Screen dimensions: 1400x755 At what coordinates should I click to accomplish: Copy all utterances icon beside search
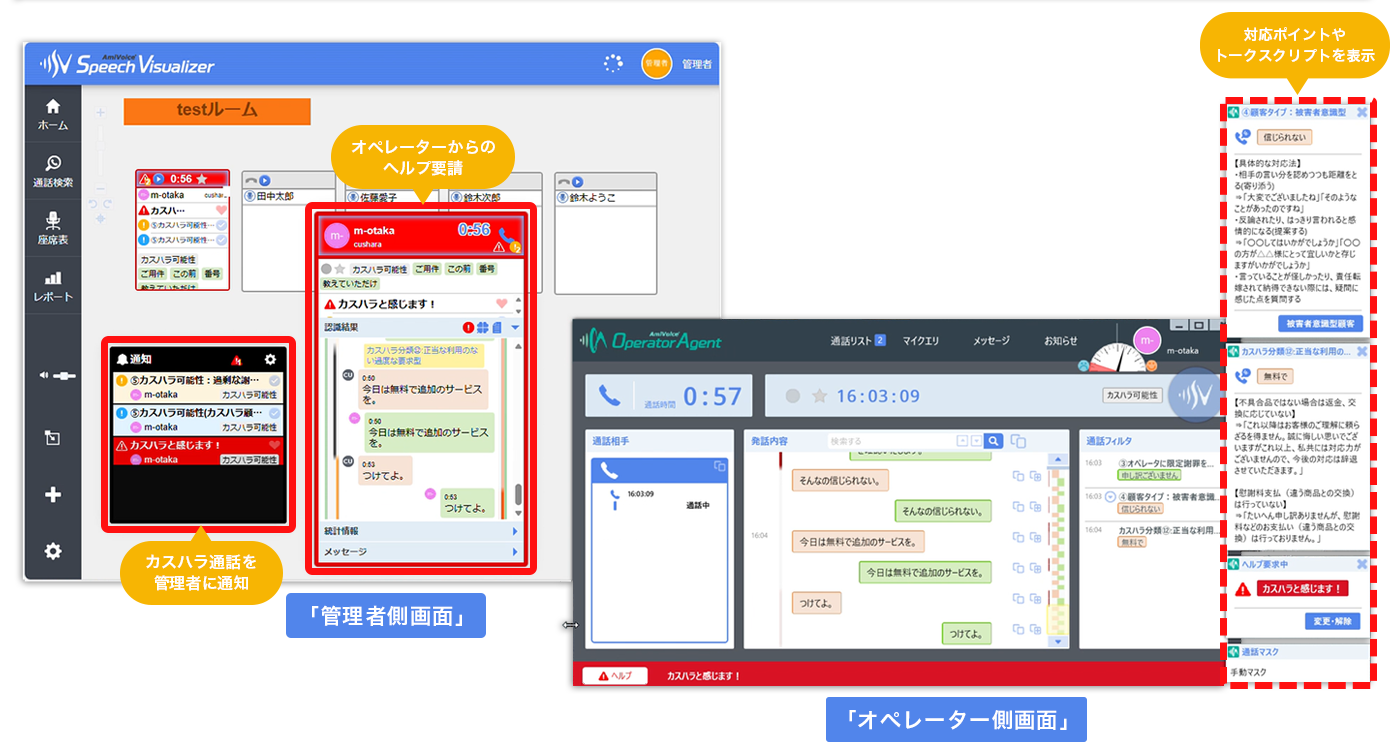pos(1018,441)
